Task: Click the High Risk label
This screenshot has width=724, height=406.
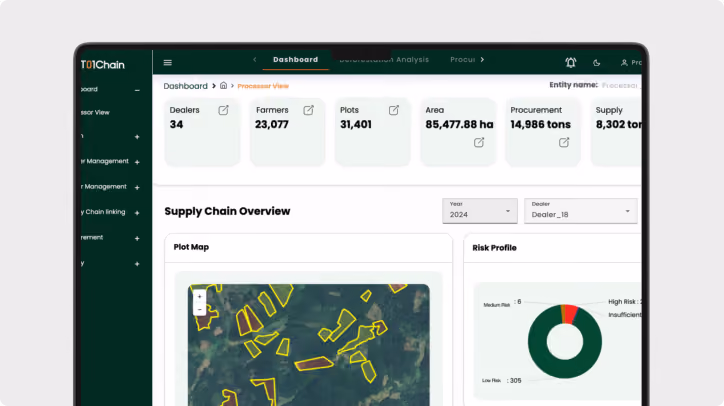Action: 624,302
